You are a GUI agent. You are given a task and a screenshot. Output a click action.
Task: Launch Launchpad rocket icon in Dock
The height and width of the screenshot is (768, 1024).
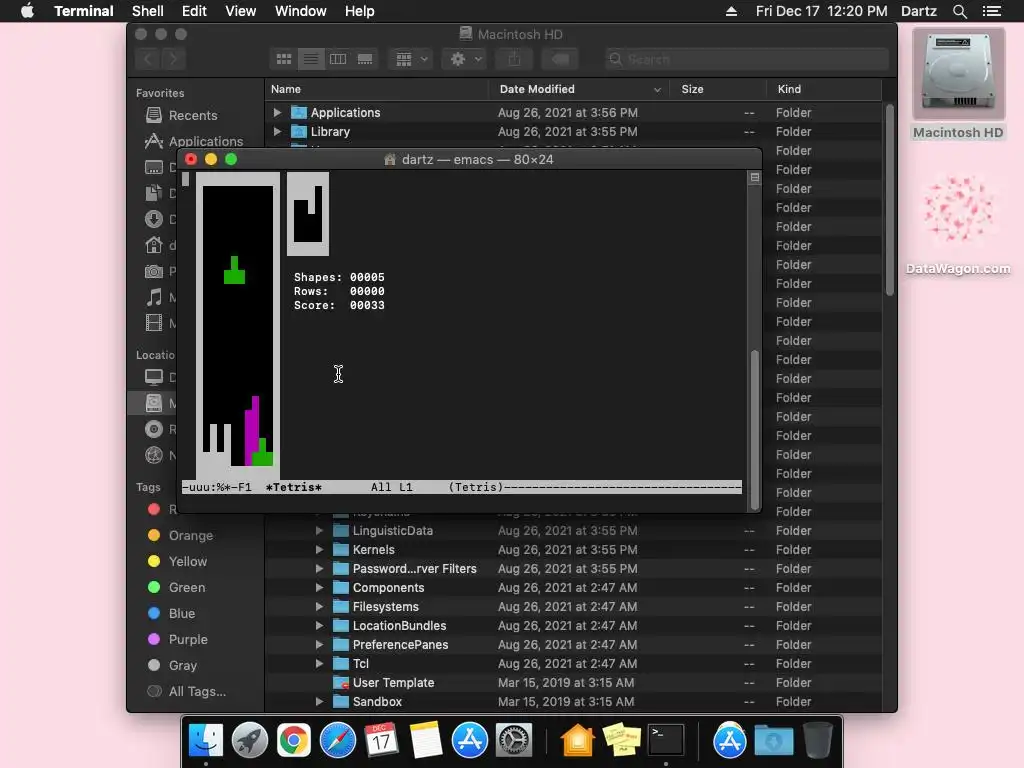coord(249,740)
